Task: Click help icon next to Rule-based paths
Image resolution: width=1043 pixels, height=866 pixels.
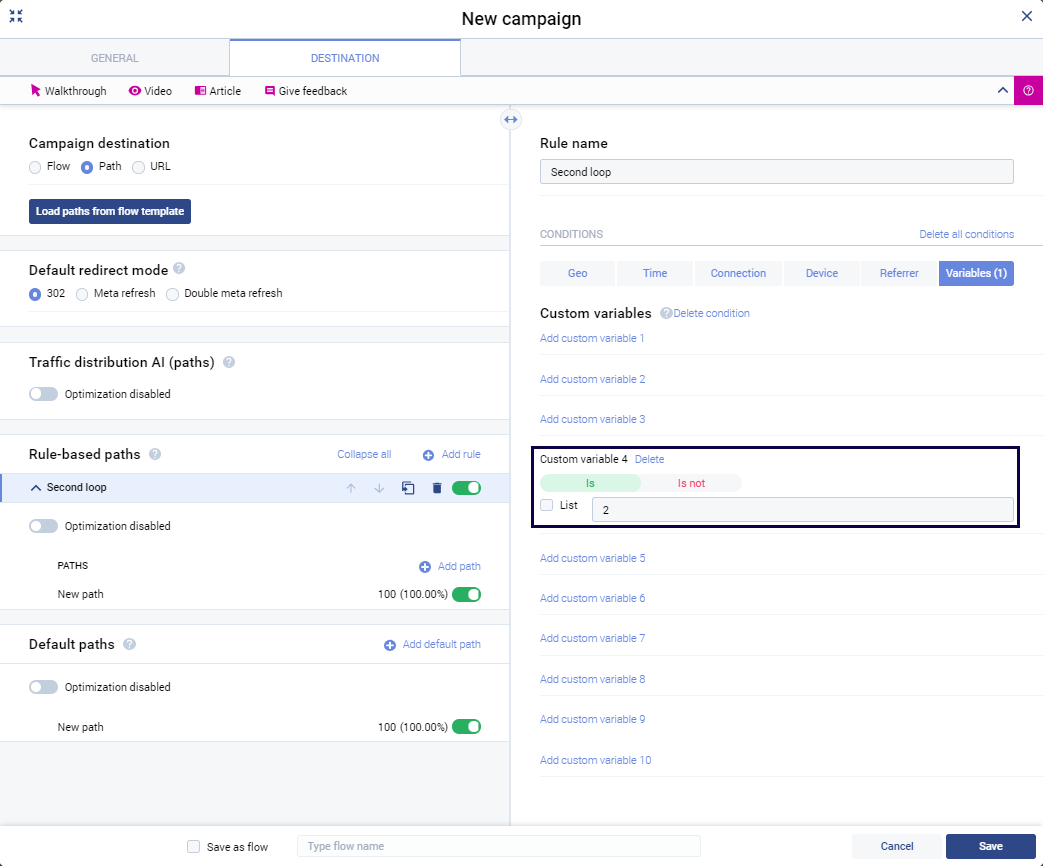Action: point(155,454)
